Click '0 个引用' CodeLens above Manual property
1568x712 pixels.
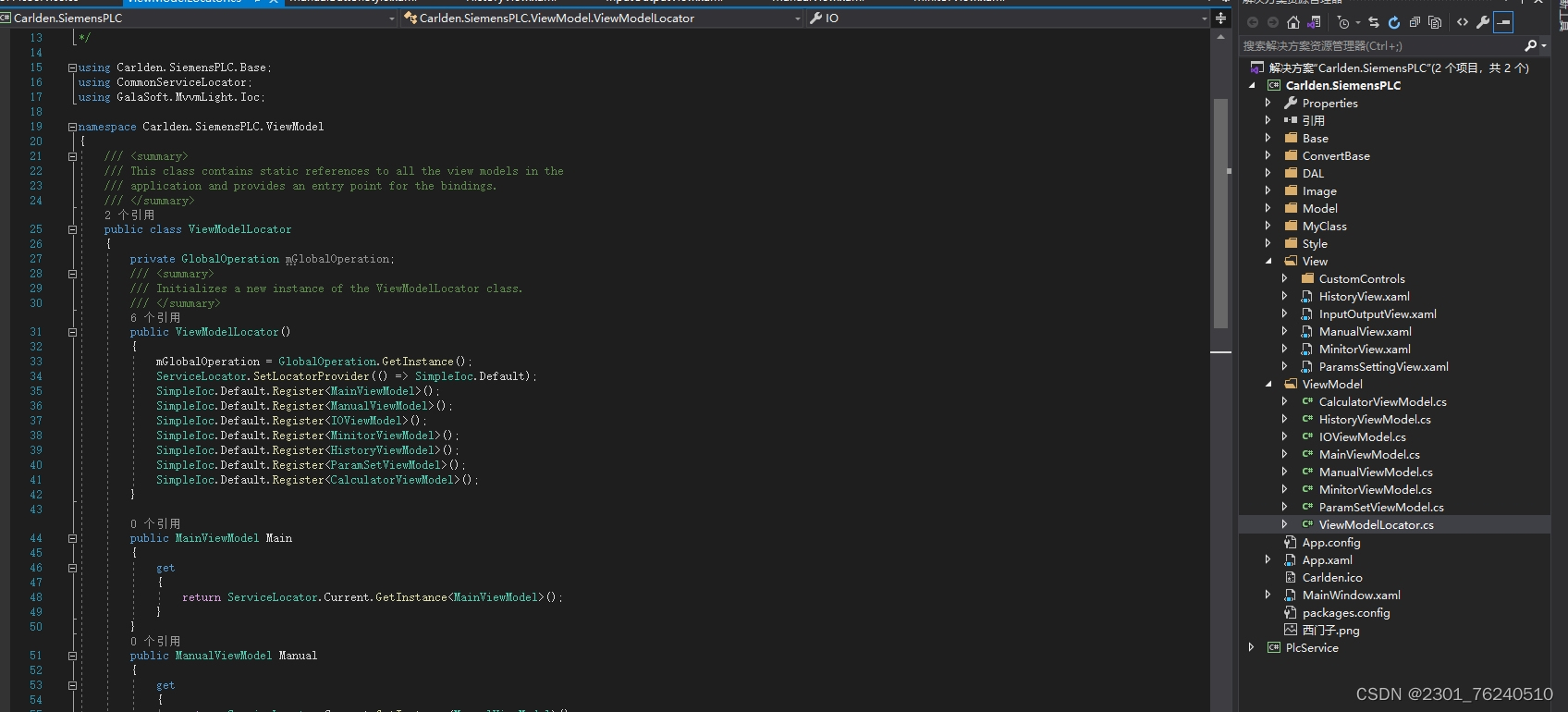pyautogui.click(x=155, y=641)
